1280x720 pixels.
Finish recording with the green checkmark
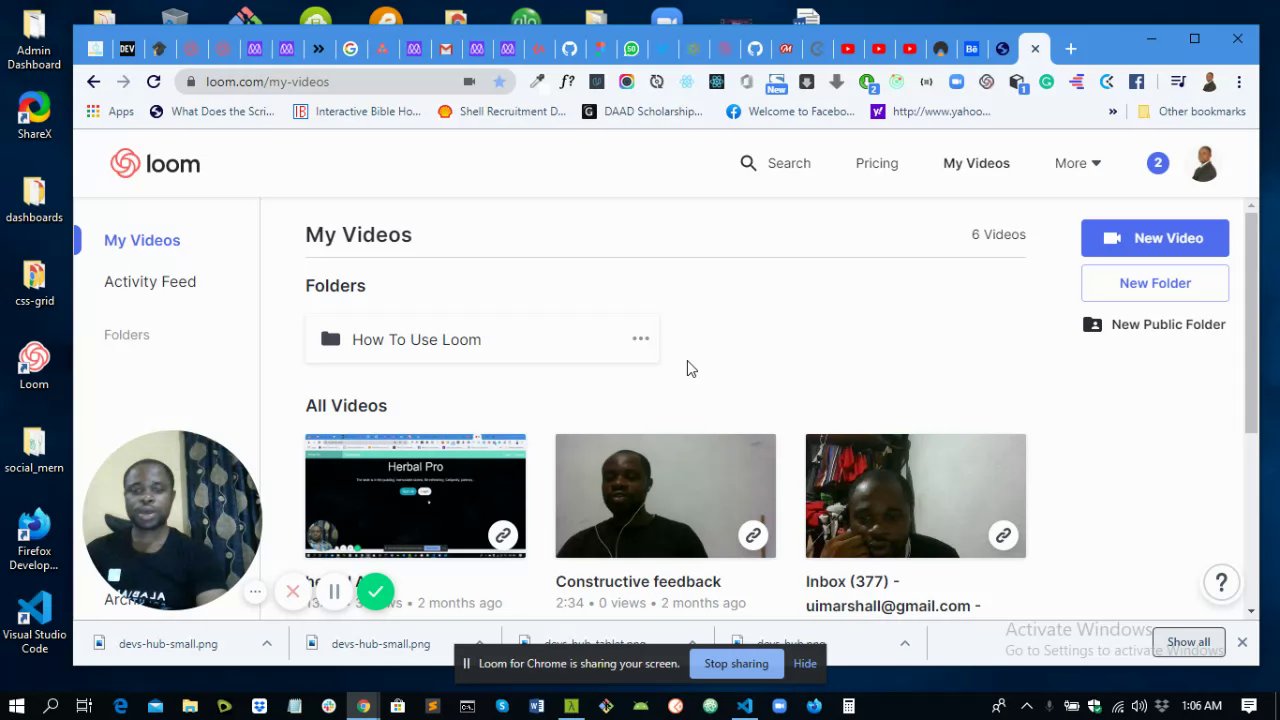pyautogui.click(x=375, y=592)
